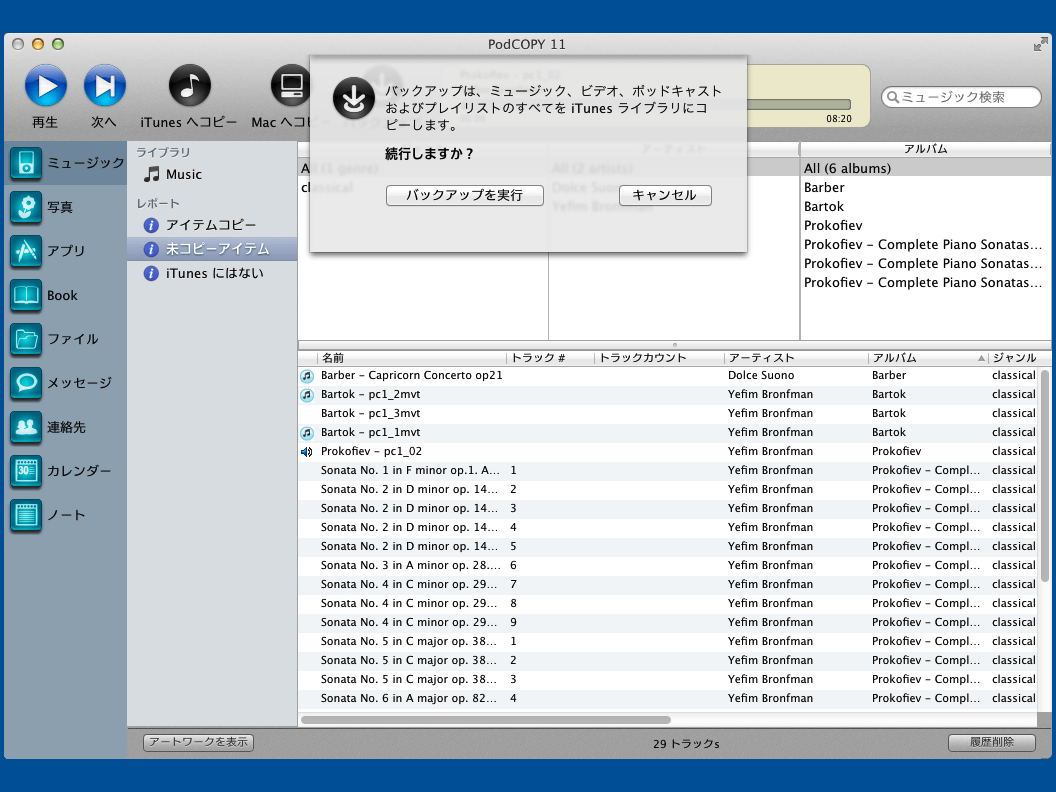This screenshot has height=792, width=1056.
Task: Open the カレンダー (Calendar) sidebar section
Action: [x=65, y=471]
